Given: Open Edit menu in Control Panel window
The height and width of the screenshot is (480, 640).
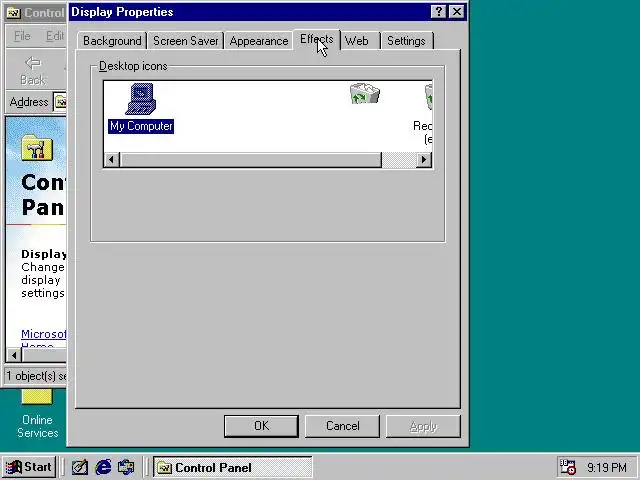Looking at the screenshot, I should (x=55, y=36).
